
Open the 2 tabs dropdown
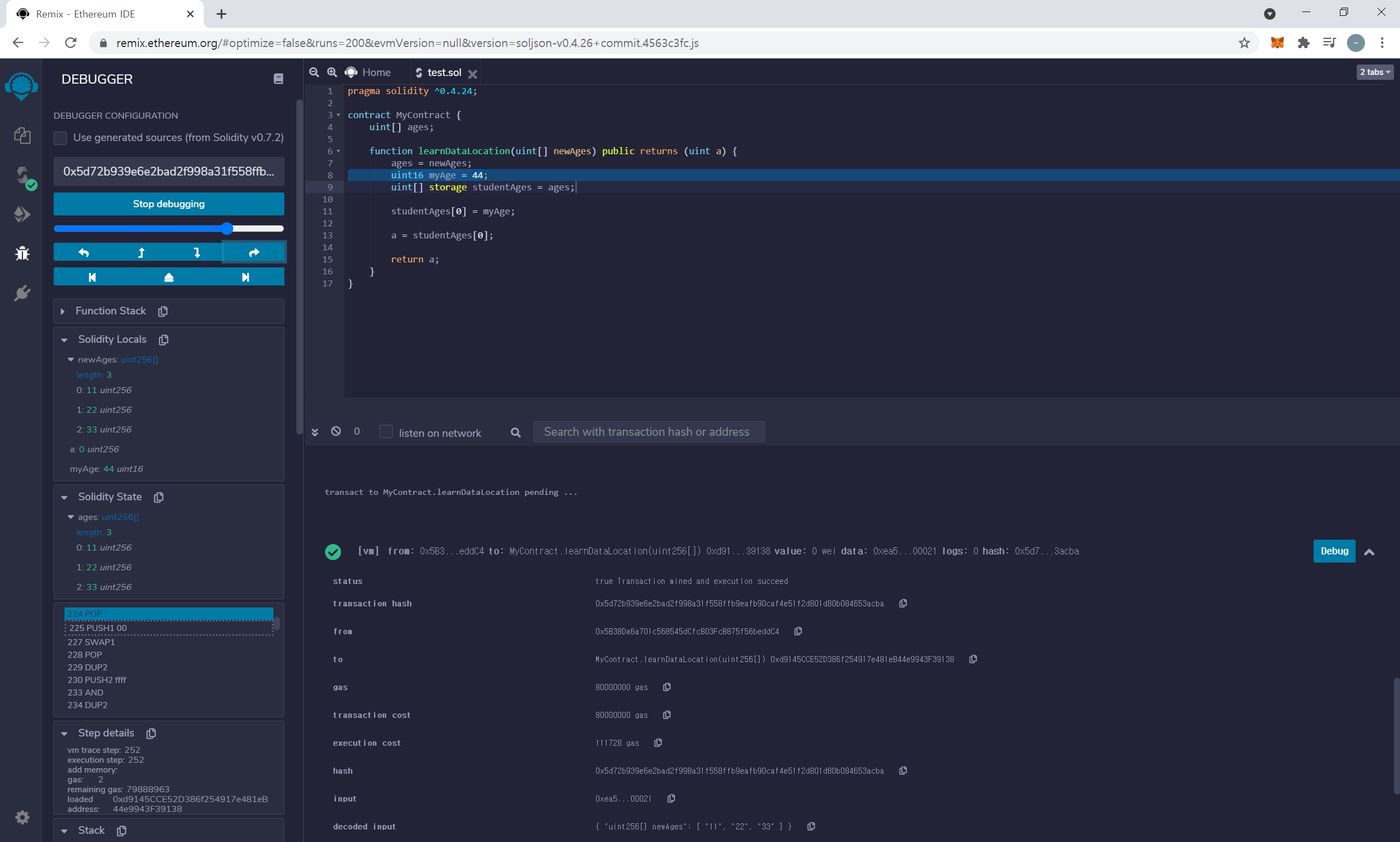coord(1374,72)
